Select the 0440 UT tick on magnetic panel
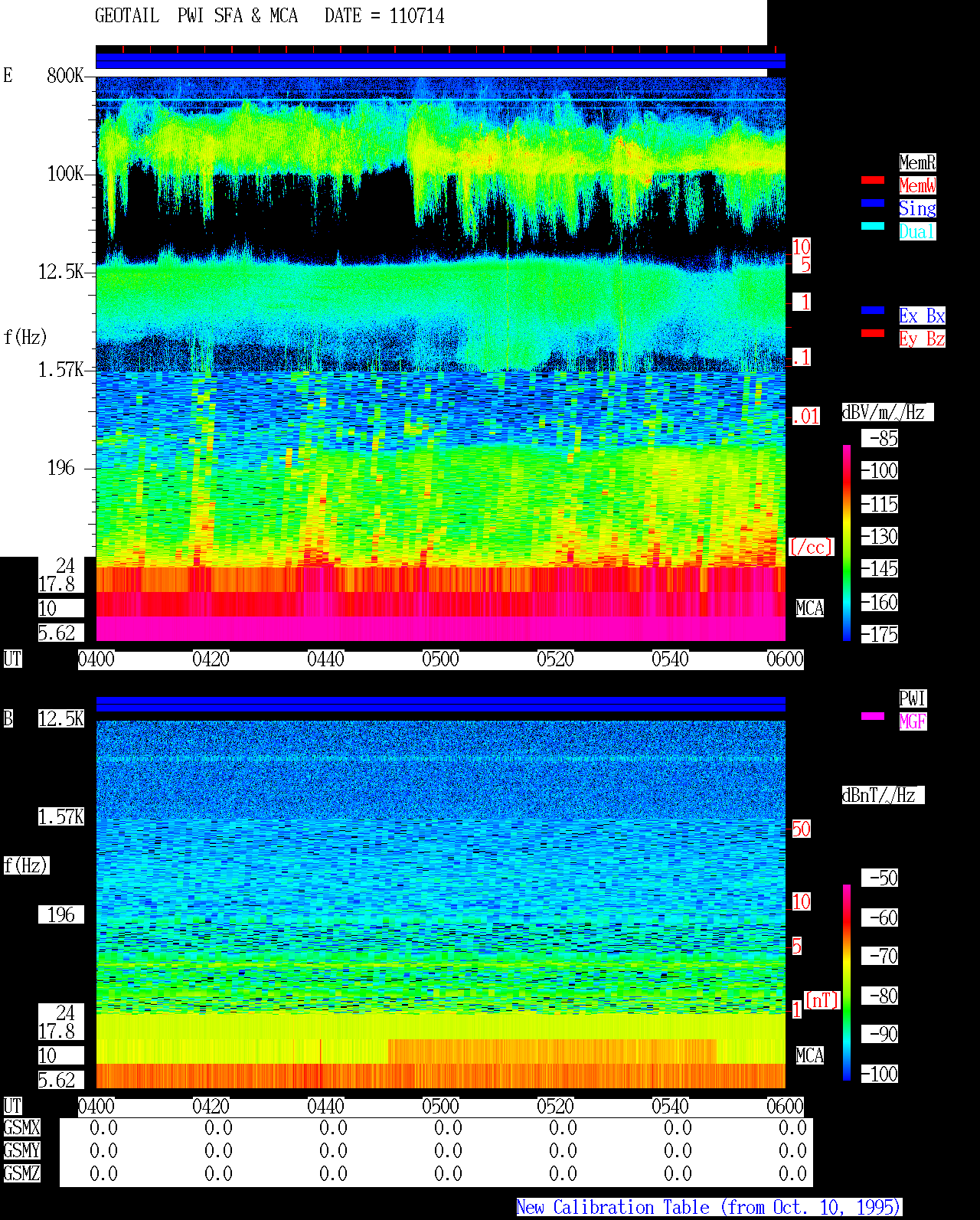 325,1107
